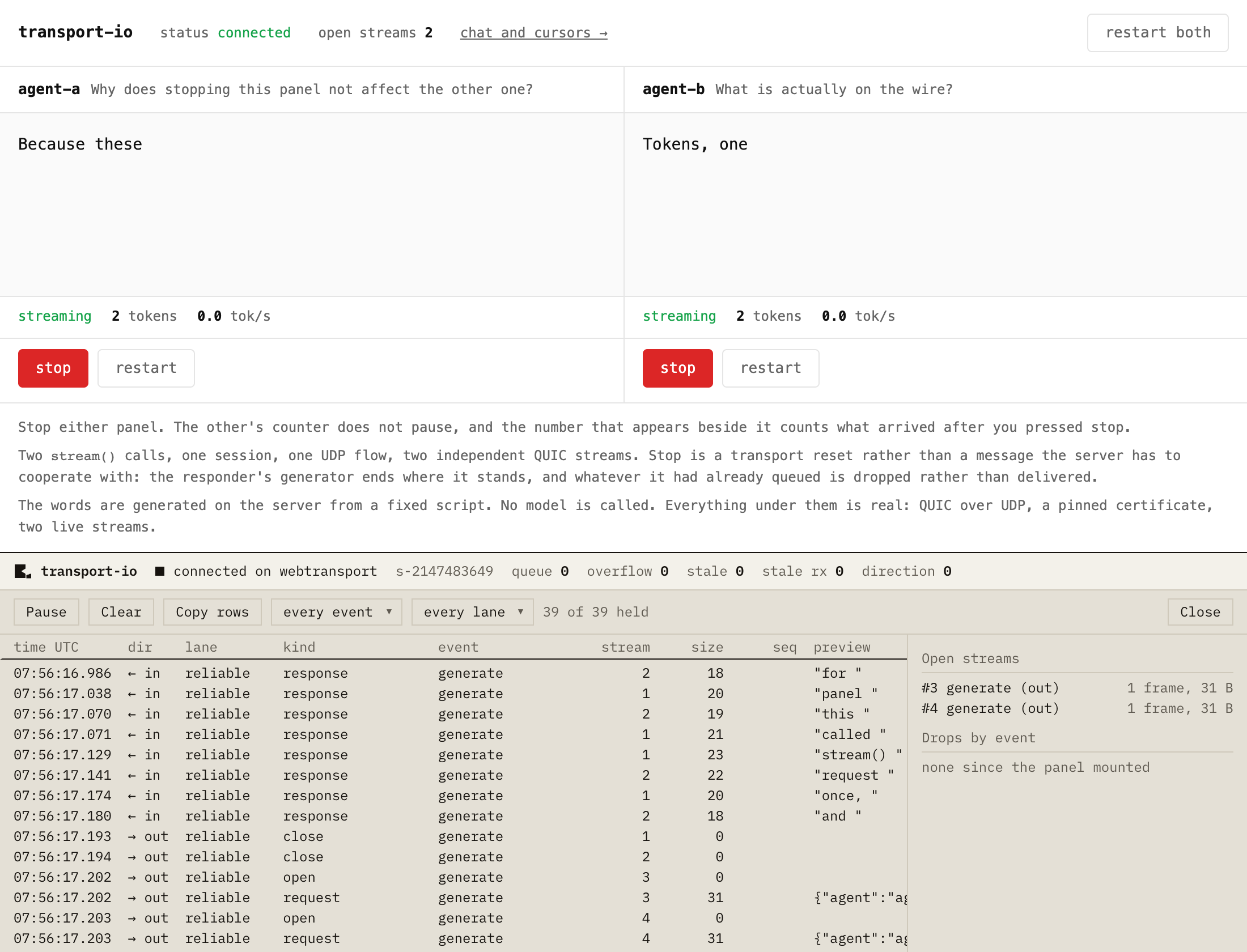Screen dimensions: 1247x952
Task: Click the preview cell '"once, "'
Action: coord(846,796)
